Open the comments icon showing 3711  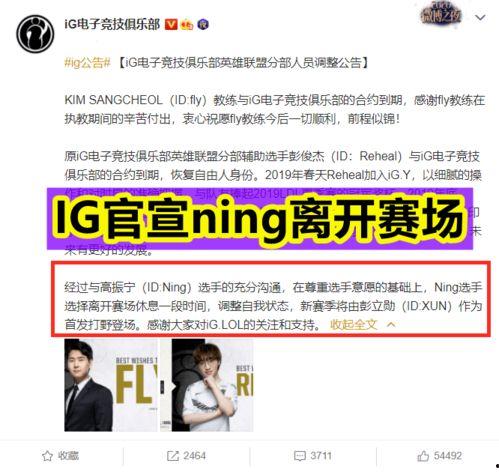[299, 456]
